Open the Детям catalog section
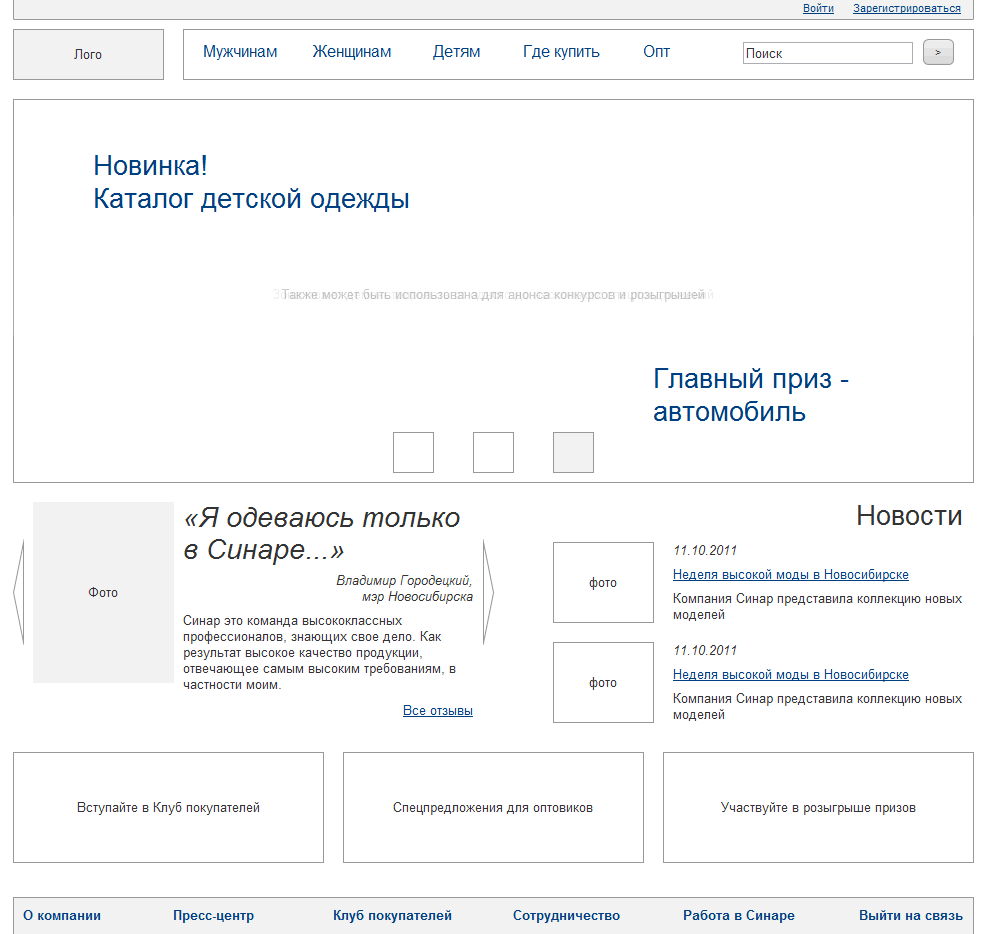Screen dimensions: 985x934 pos(456,51)
